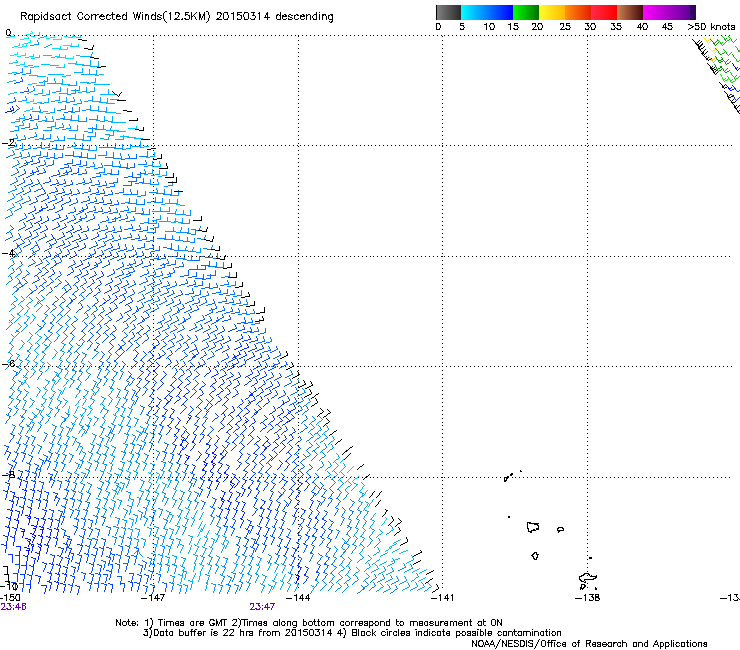Image resolution: width=740 pixels, height=650 pixels.
Task: Click the brown 35-40 knots legend color
Action: tap(630, 12)
